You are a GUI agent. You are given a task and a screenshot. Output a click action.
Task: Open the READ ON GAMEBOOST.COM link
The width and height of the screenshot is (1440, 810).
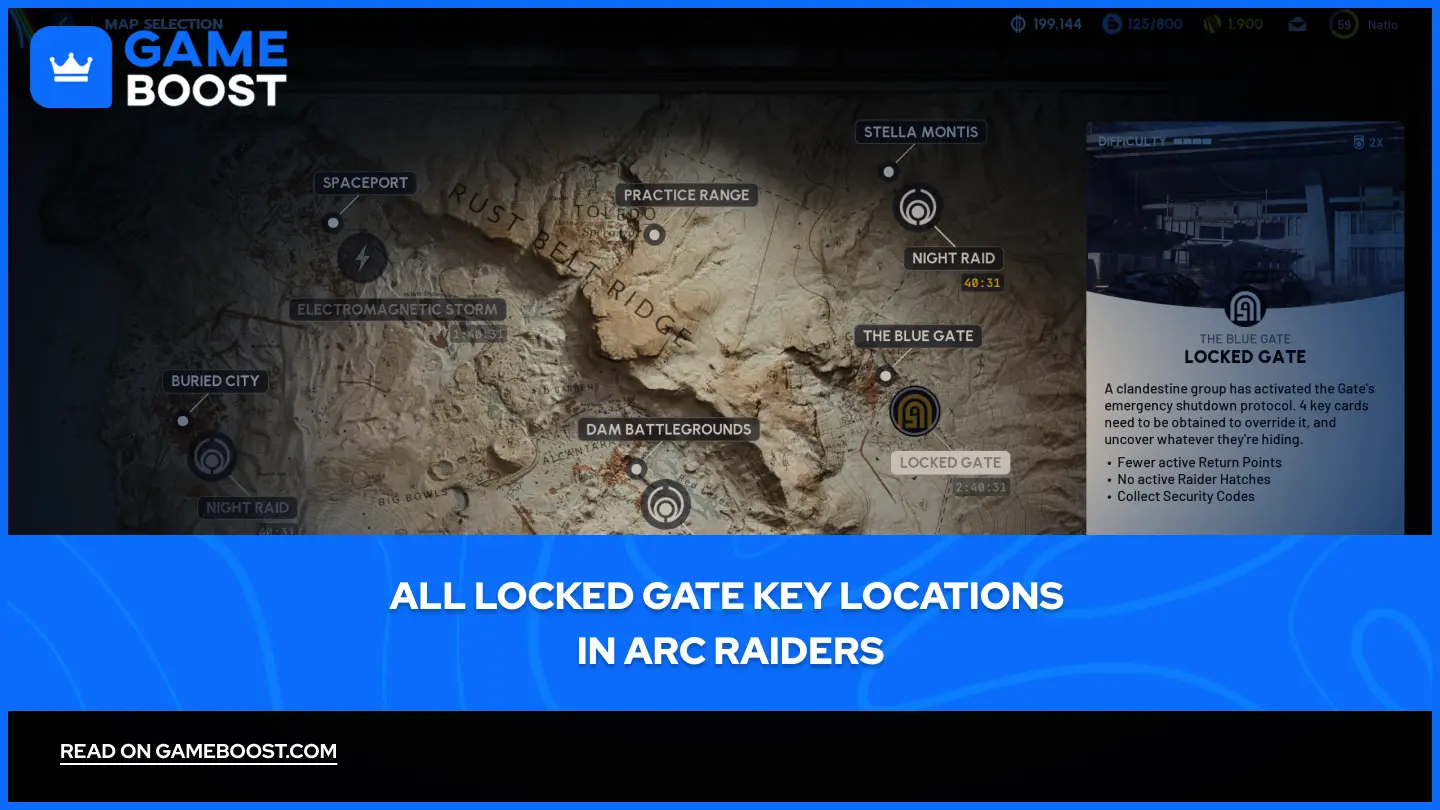click(x=198, y=752)
